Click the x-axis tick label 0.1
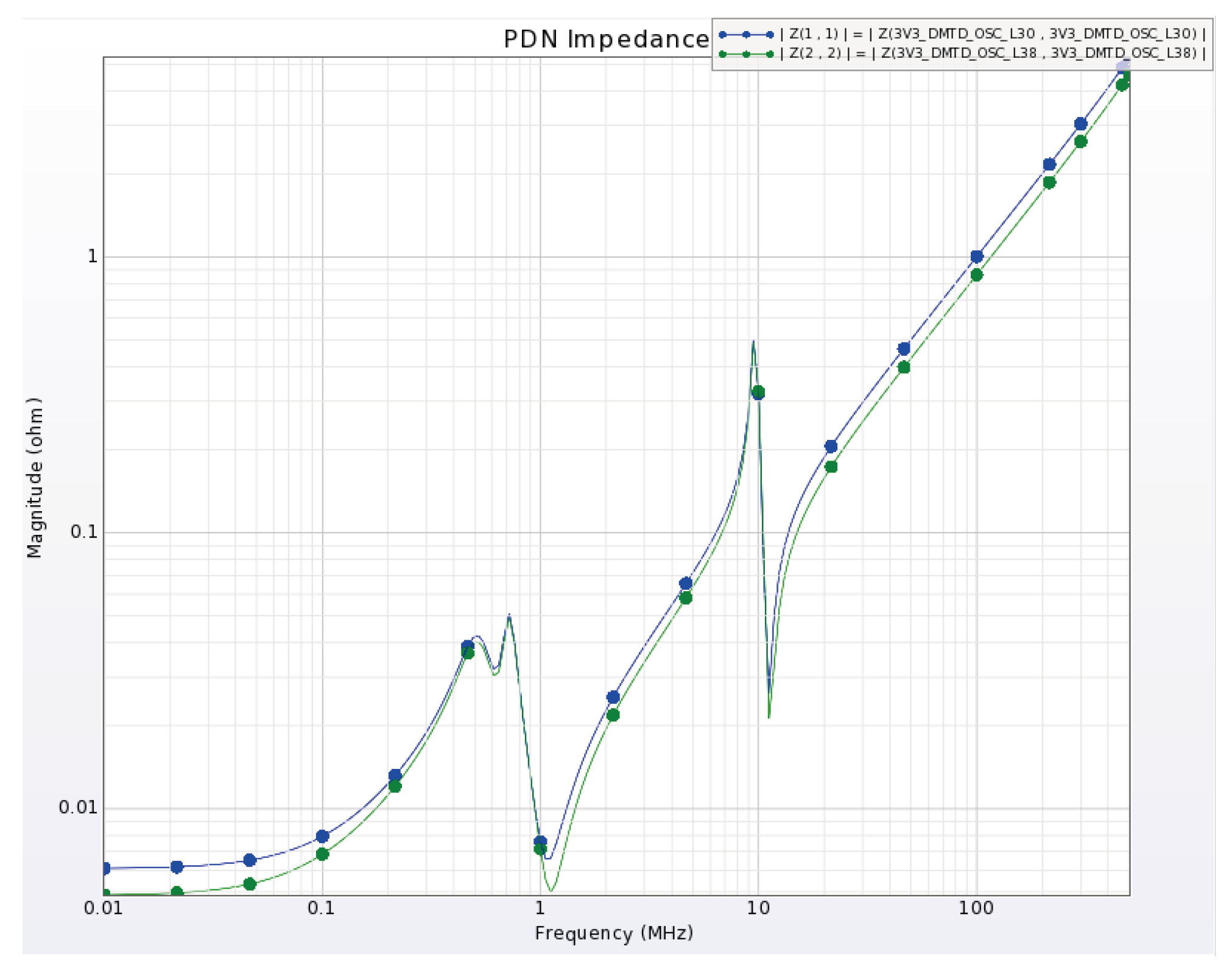The height and width of the screenshot is (973, 1232). pyautogui.click(x=321, y=908)
